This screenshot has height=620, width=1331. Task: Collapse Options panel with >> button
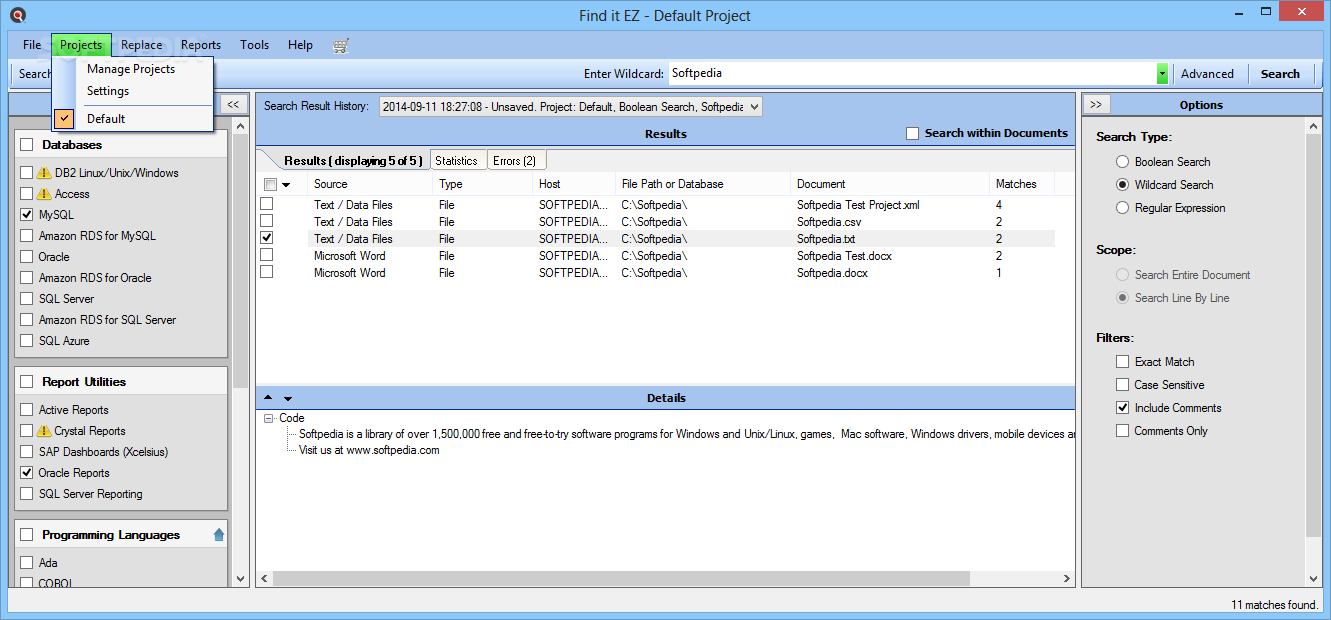pyautogui.click(x=1095, y=105)
